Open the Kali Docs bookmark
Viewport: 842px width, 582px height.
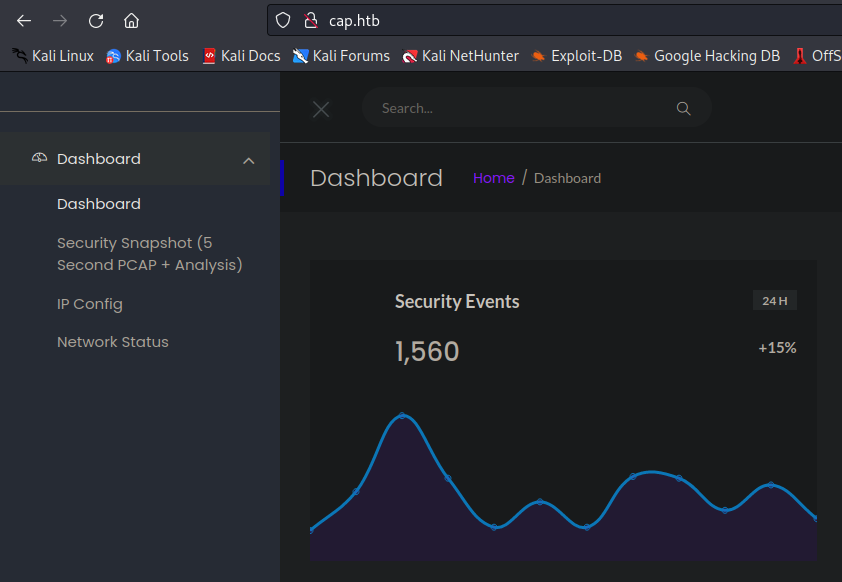click(241, 56)
